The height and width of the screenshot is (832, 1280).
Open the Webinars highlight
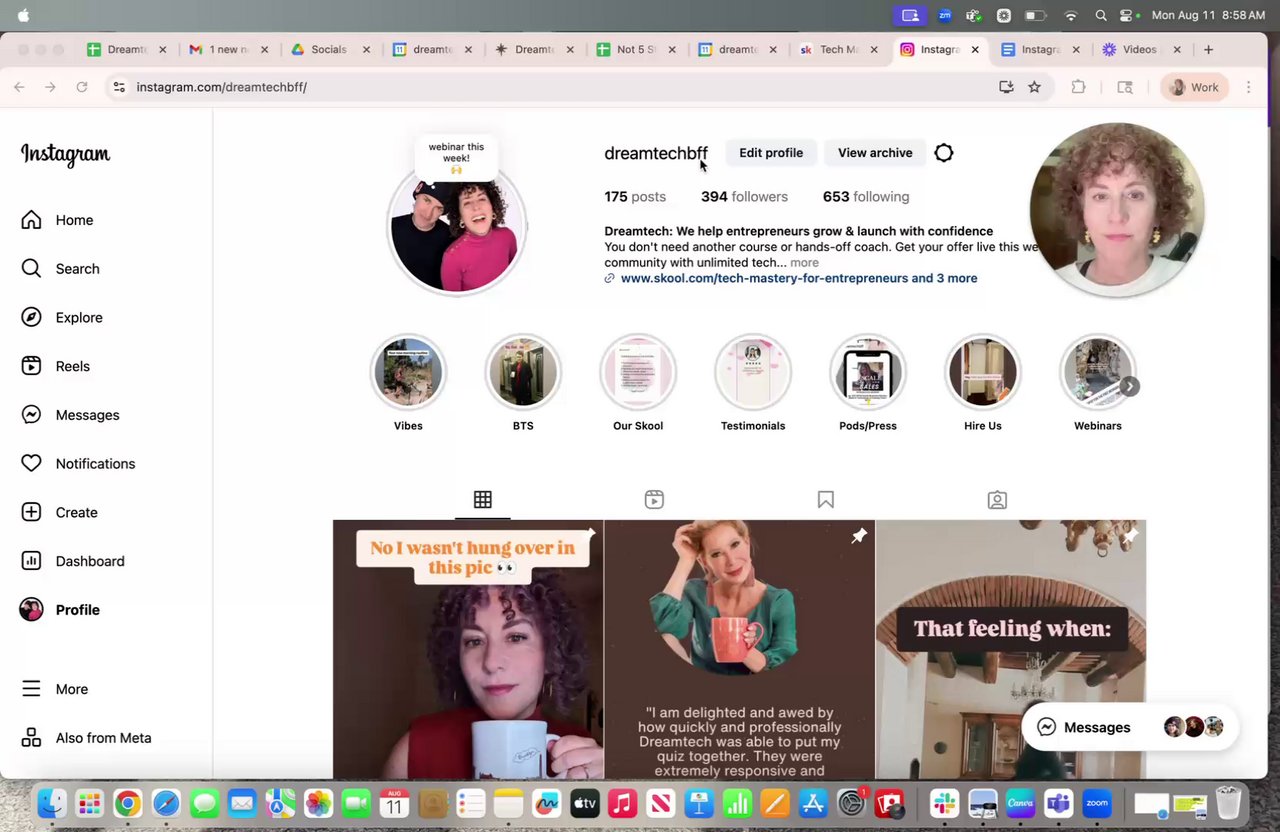click(x=1098, y=372)
